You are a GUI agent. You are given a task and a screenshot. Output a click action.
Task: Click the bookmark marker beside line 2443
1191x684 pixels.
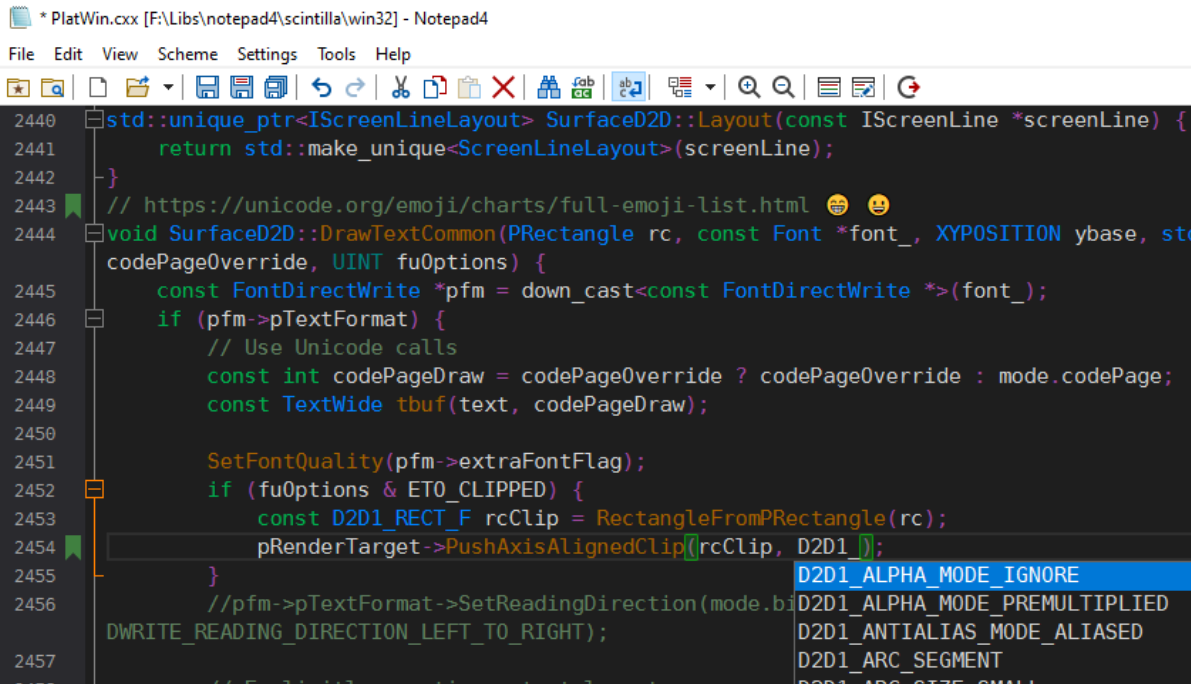72,205
